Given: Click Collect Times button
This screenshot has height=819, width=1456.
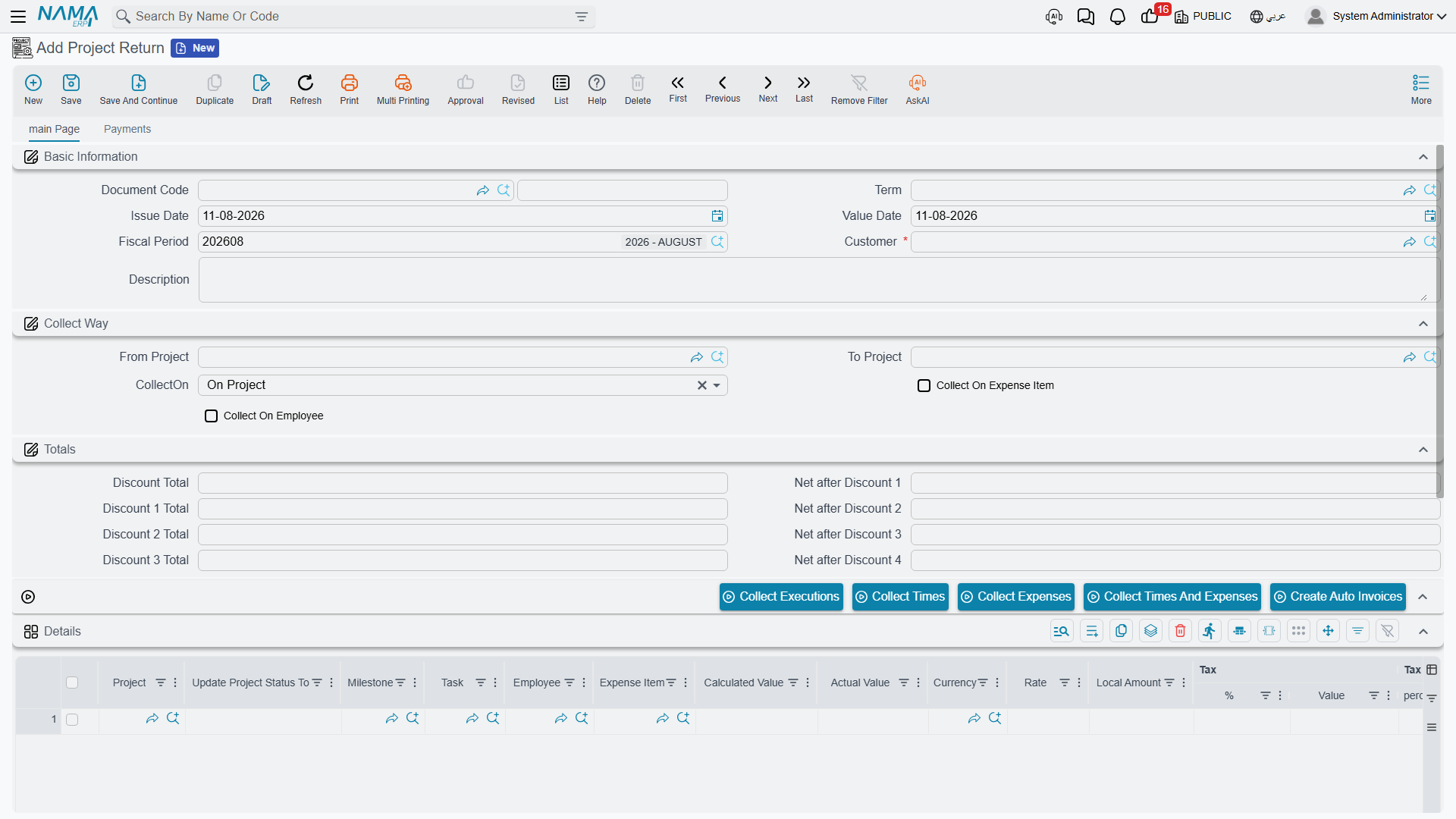Looking at the screenshot, I should pos(900,597).
